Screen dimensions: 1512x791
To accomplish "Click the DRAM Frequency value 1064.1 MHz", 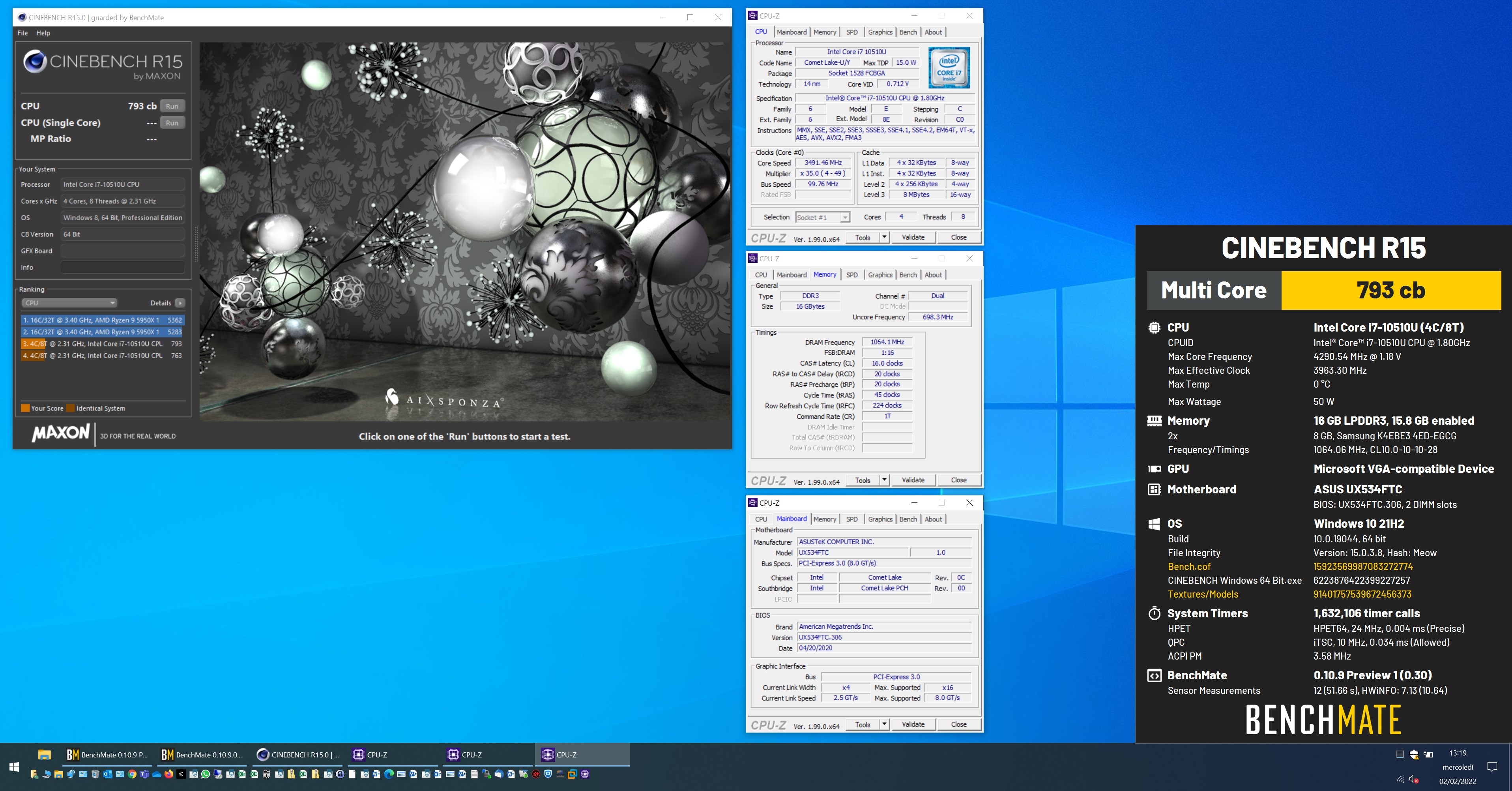I will pos(887,342).
